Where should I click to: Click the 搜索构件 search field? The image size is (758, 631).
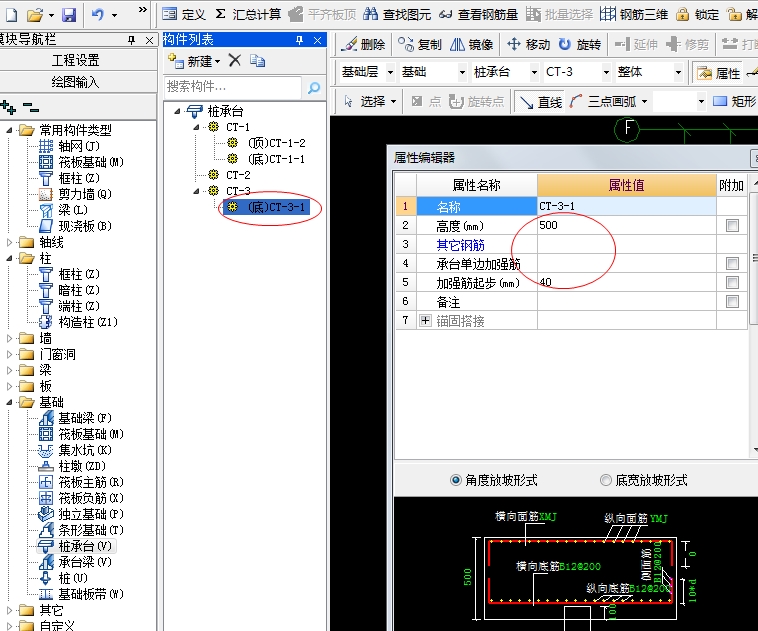[x=233, y=87]
